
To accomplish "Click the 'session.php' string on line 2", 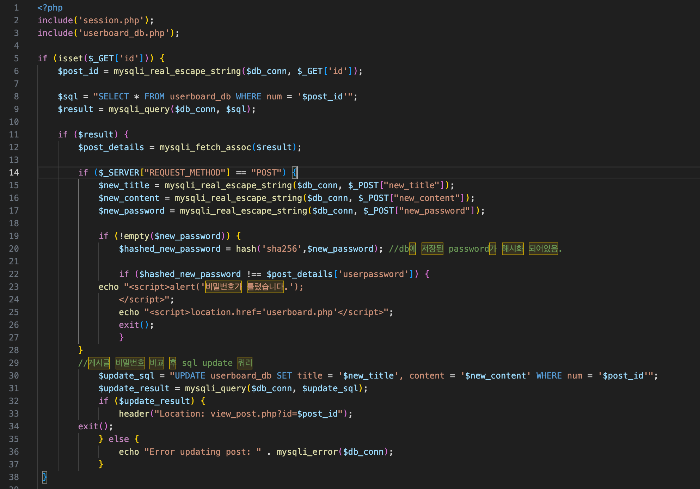I will [113, 20].
